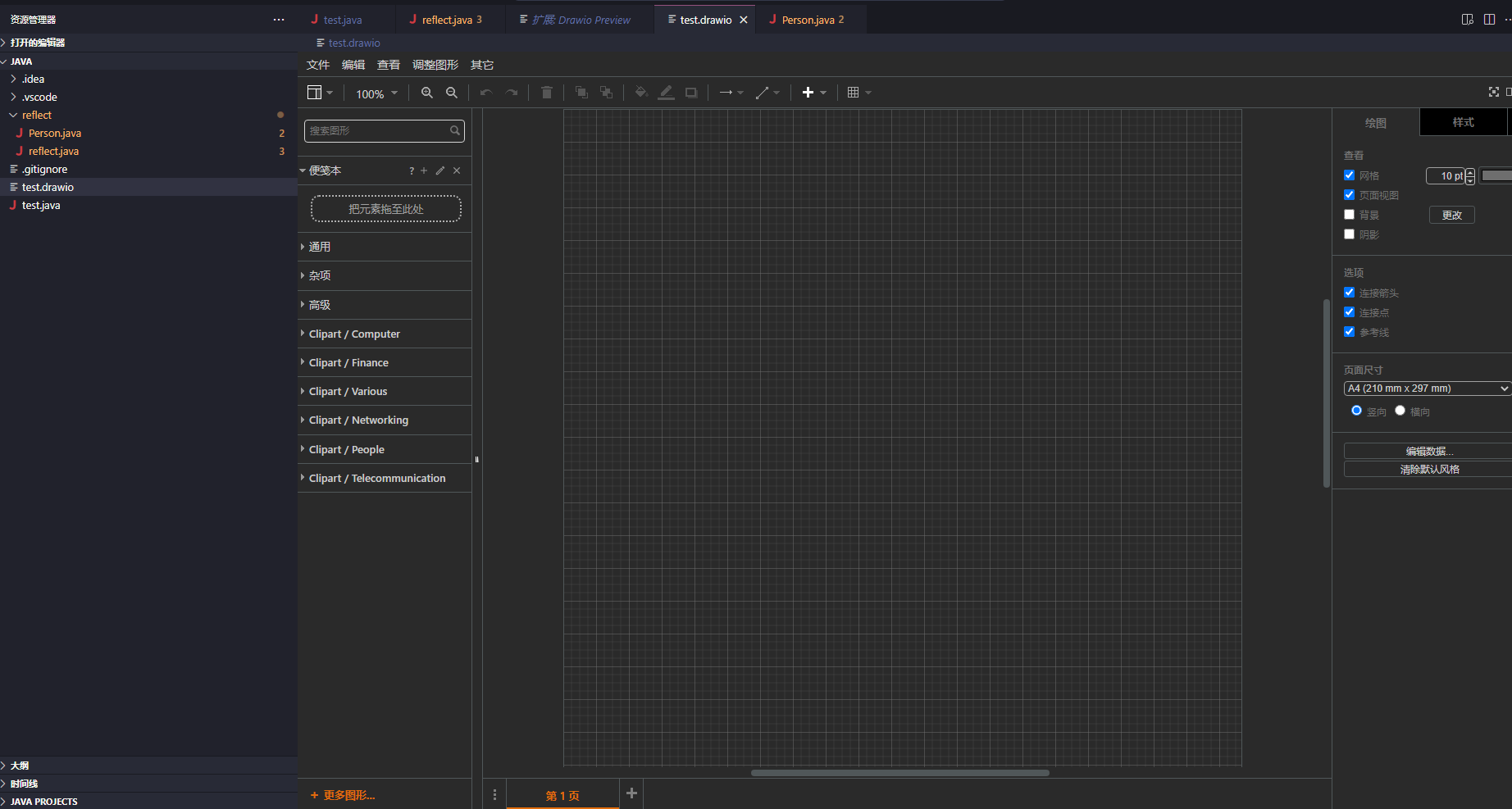The width and height of the screenshot is (1512, 809).
Task: Click the scratchpad add plus icon
Action: tap(424, 170)
